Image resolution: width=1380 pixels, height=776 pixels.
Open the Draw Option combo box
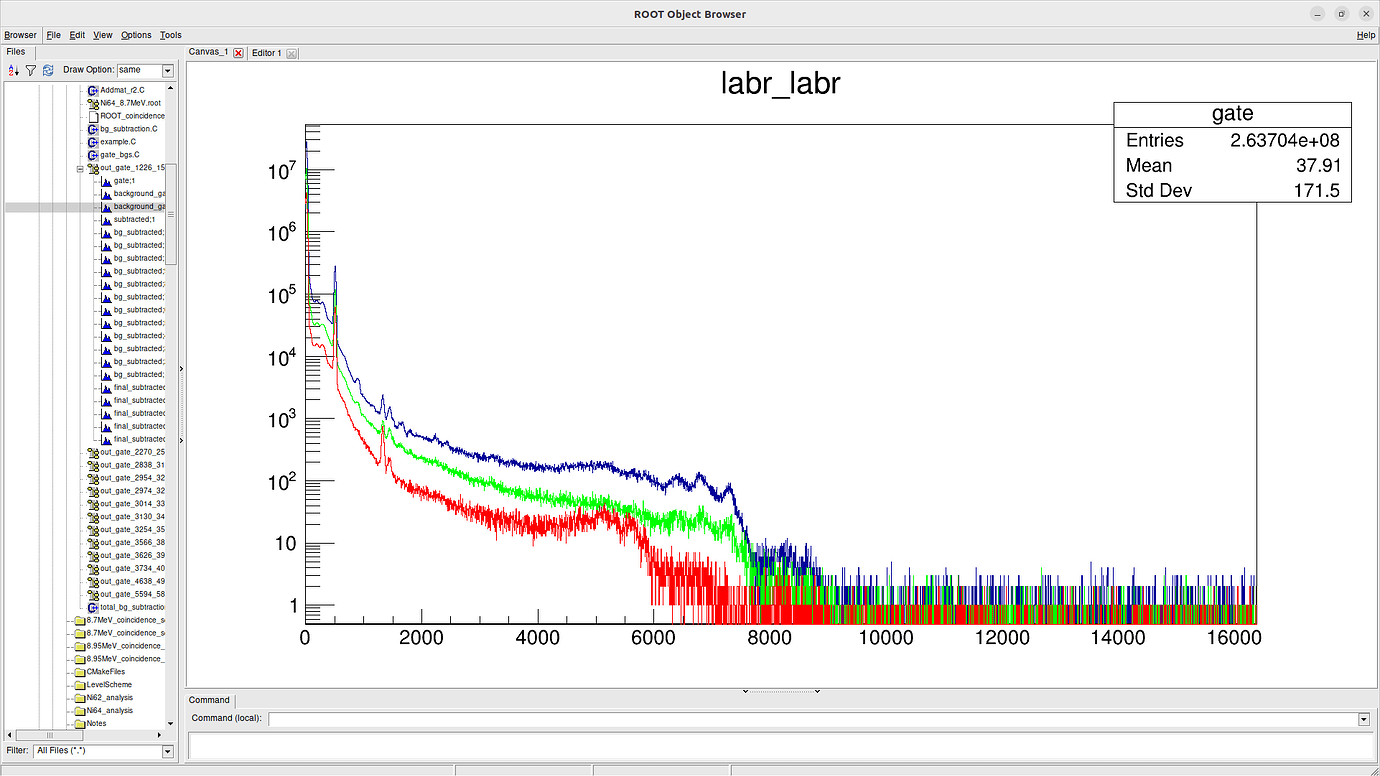tap(145, 70)
